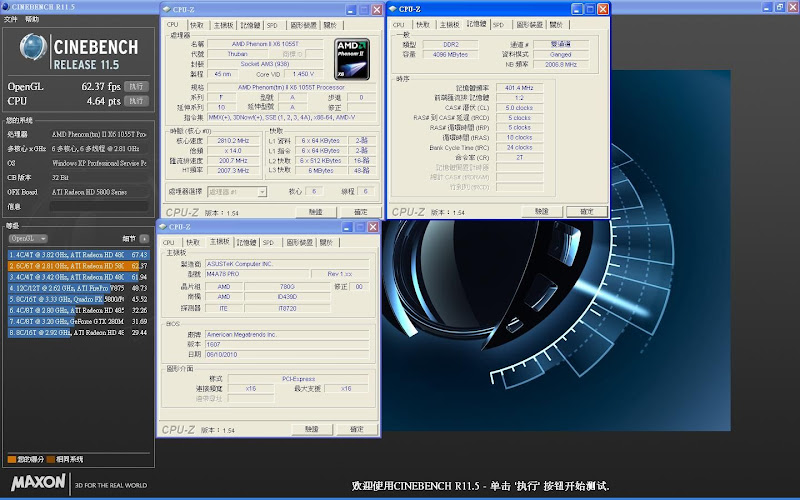Click the Thuban code name field
The height and width of the screenshot is (500, 800).
[237, 54]
